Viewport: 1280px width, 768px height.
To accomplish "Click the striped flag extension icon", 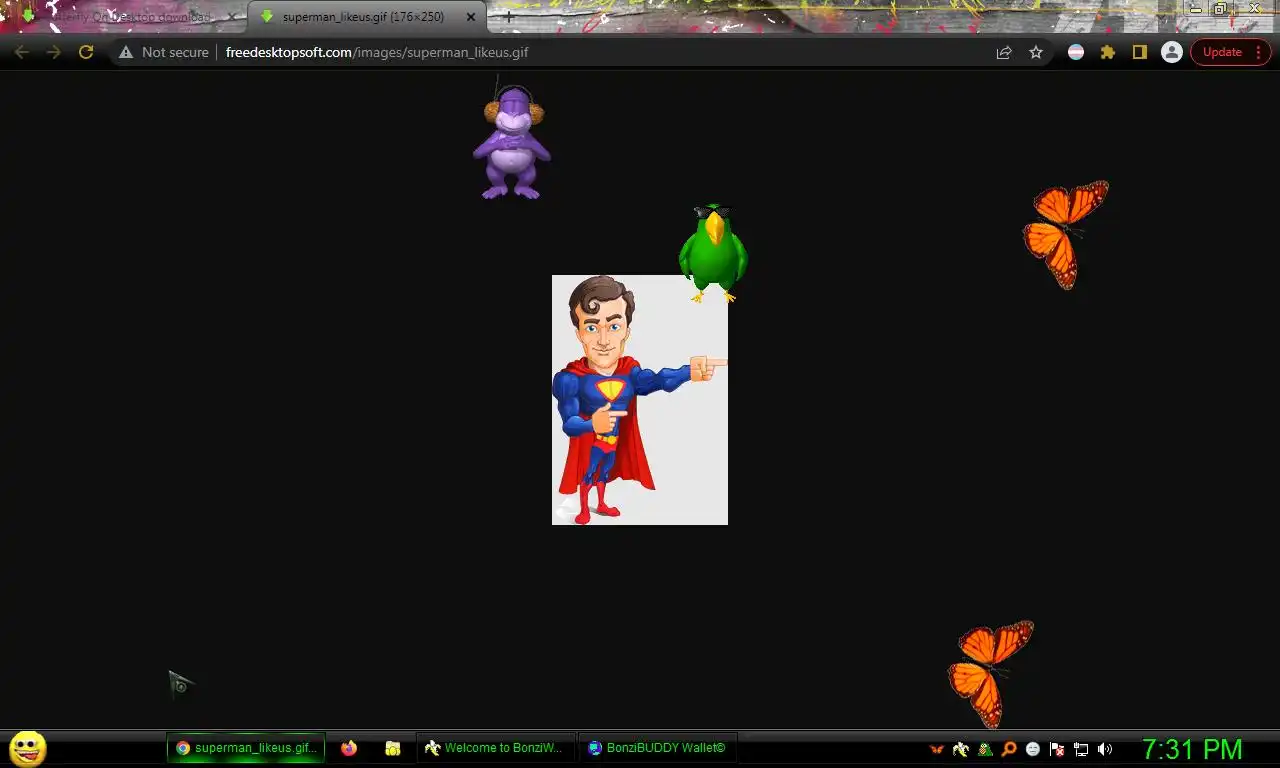I will (x=1076, y=52).
